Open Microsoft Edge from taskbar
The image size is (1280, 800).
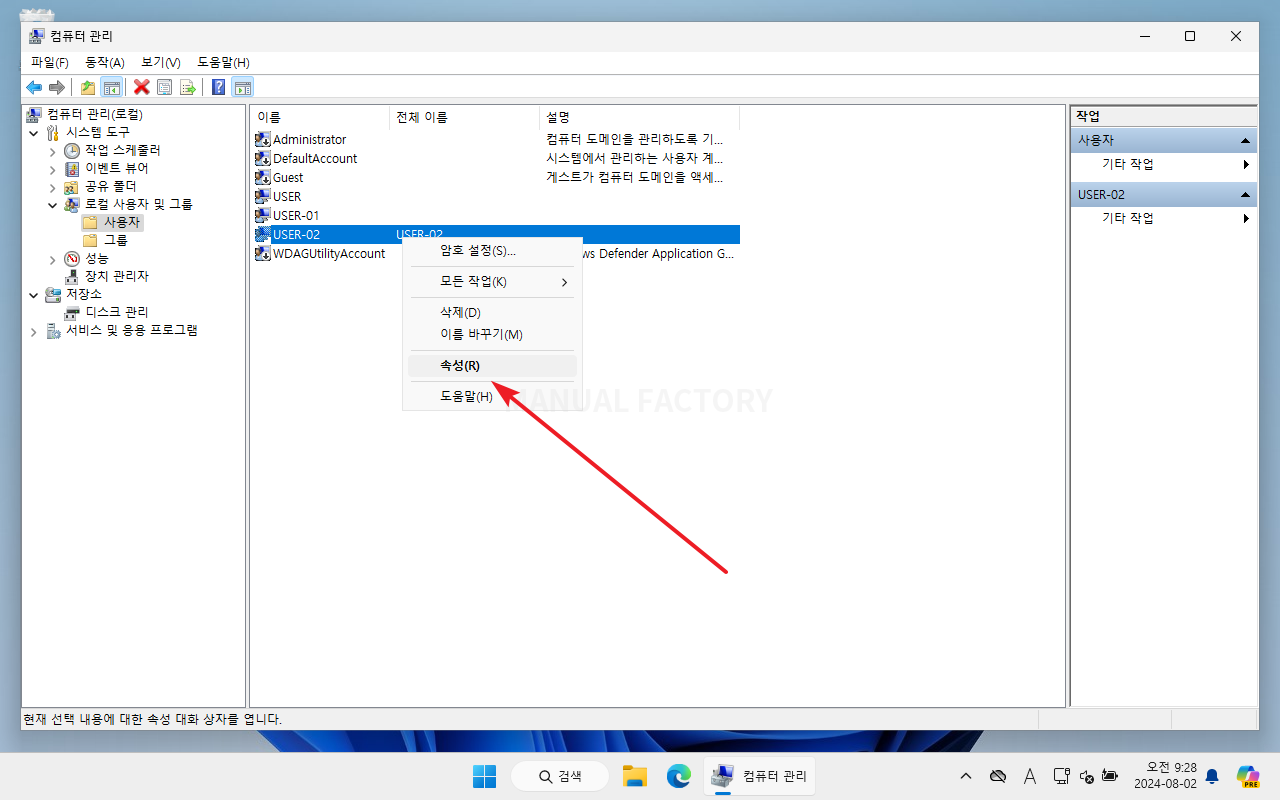pos(680,776)
